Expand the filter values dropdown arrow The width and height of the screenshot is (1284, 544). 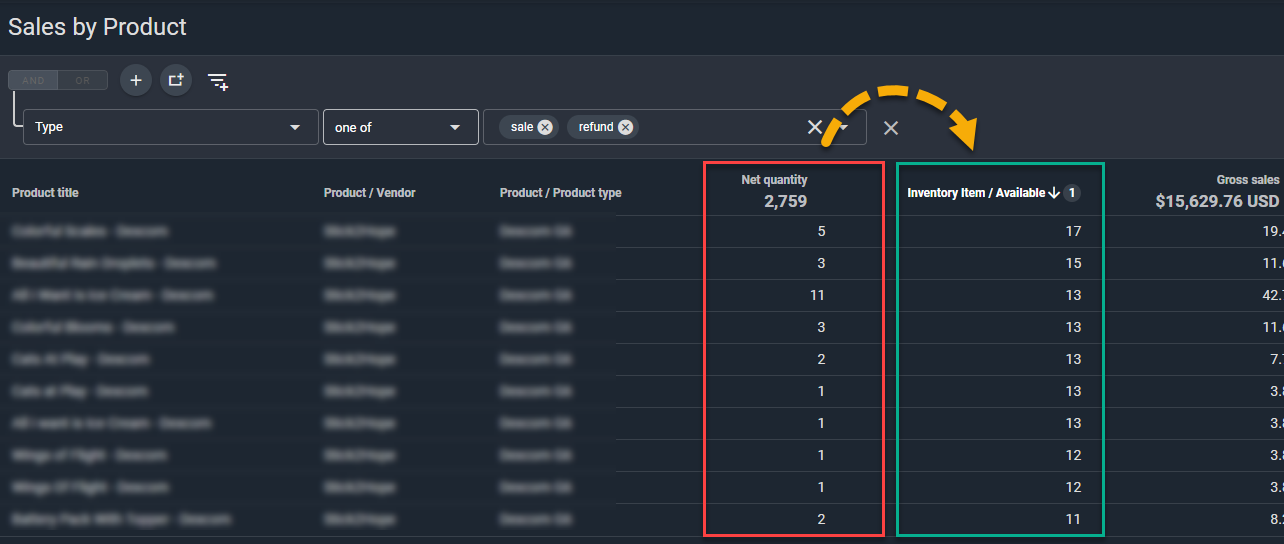[x=845, y=128]
